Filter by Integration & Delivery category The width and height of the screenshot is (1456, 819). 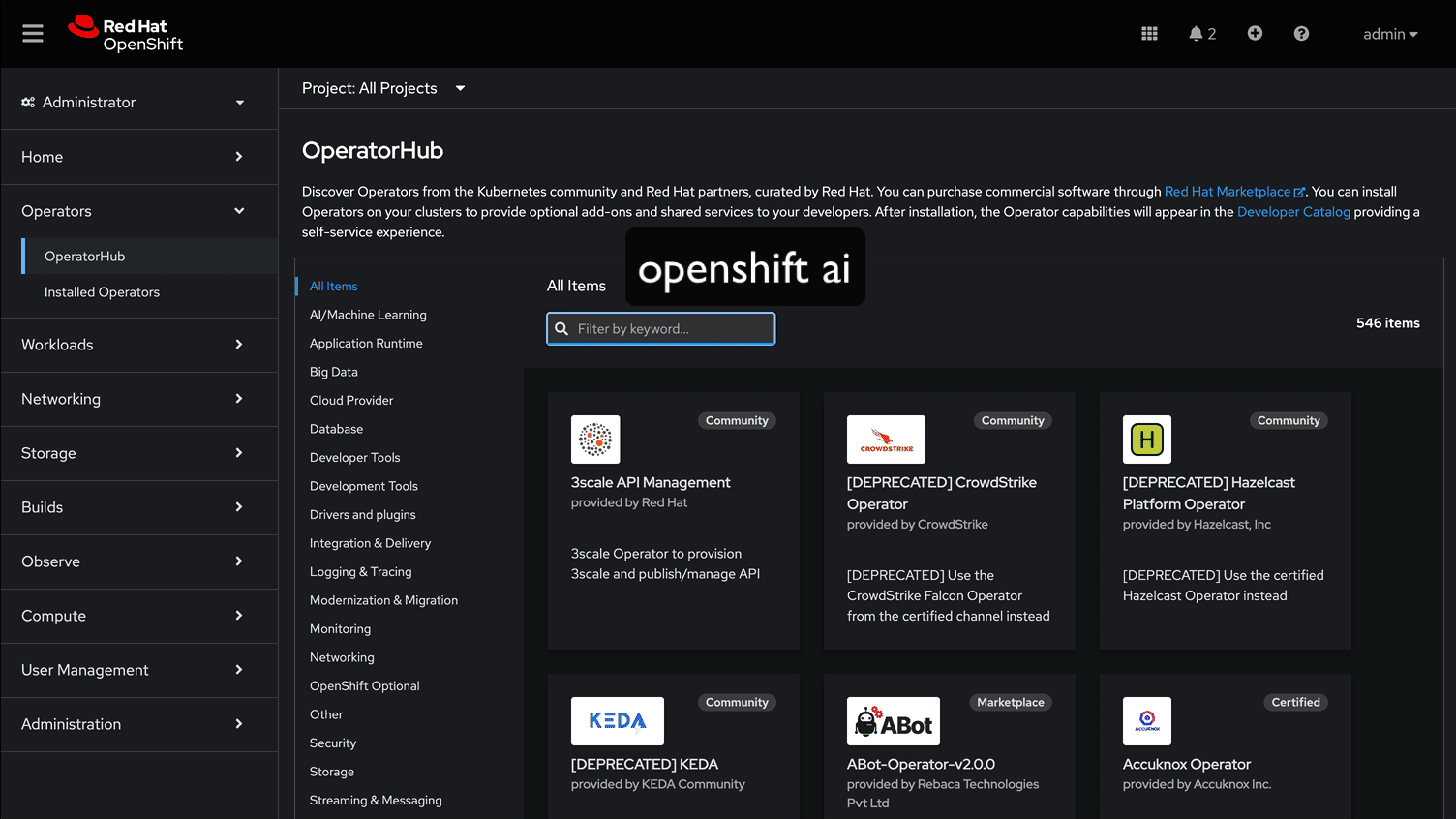[x=370, y=543]
